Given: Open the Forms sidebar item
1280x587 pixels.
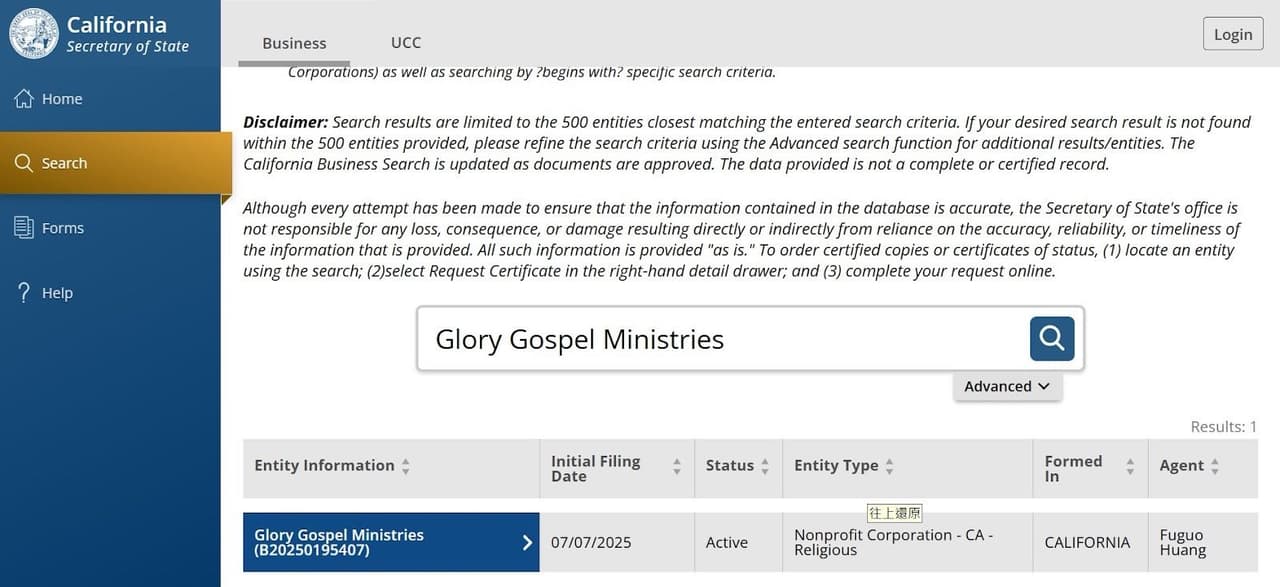Looking at the screenshot, I should click(110, 228).
